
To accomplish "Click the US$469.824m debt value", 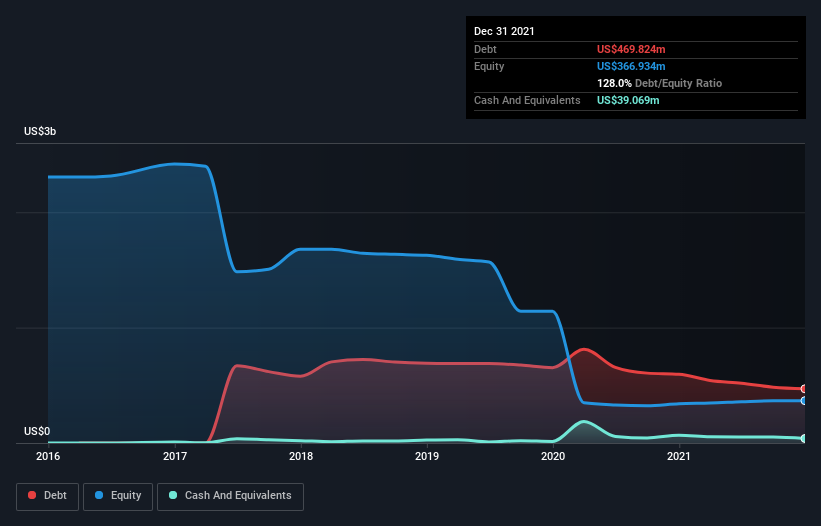I will click(631, 49).
